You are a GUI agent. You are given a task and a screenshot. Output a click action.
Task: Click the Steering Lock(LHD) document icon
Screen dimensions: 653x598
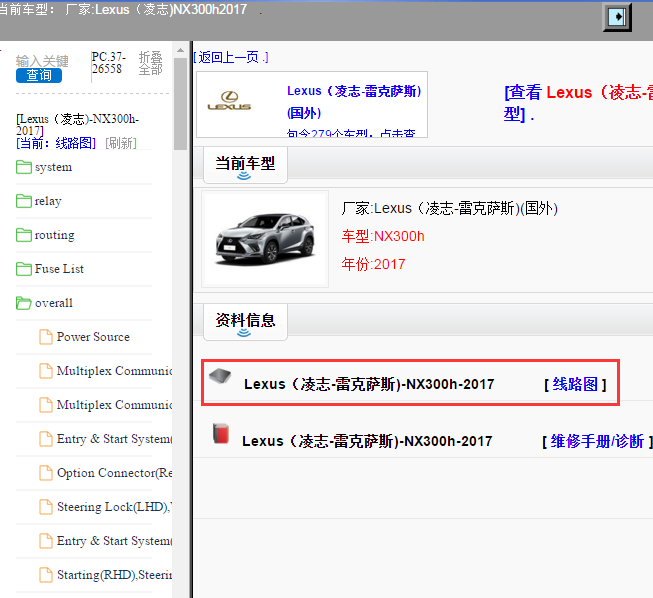[x=46, y=507]
